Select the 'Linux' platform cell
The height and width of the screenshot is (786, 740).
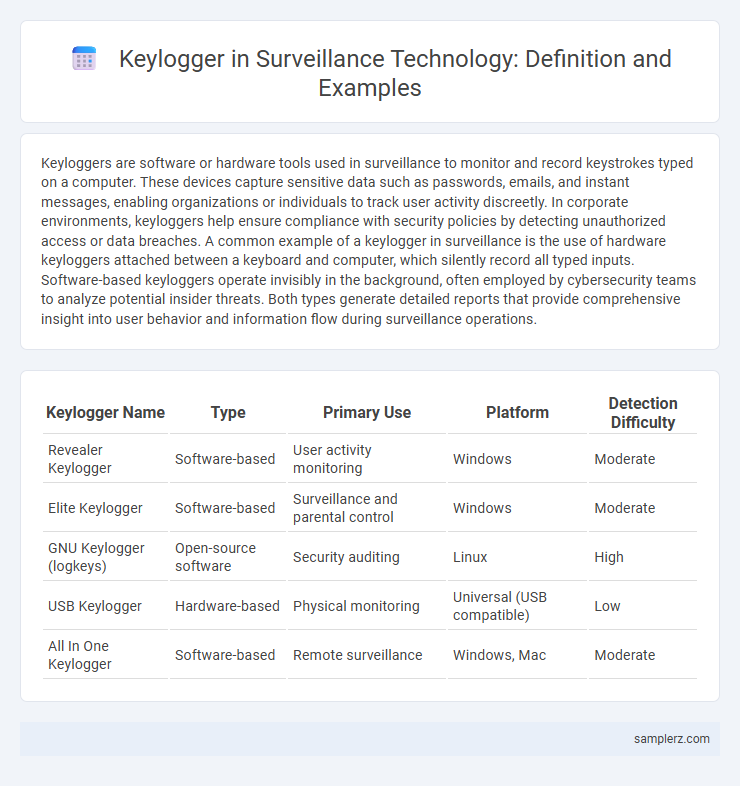(517, 557)
